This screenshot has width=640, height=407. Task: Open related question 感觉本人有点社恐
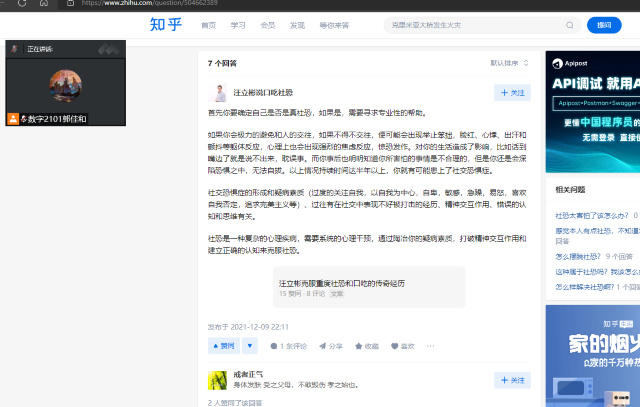598,231
